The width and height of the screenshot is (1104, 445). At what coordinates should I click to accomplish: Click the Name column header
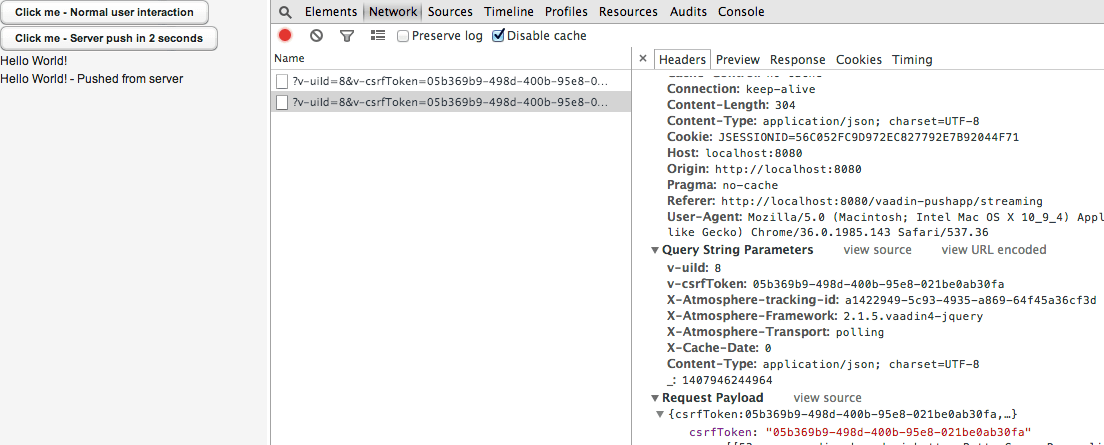tap(289, 59)
